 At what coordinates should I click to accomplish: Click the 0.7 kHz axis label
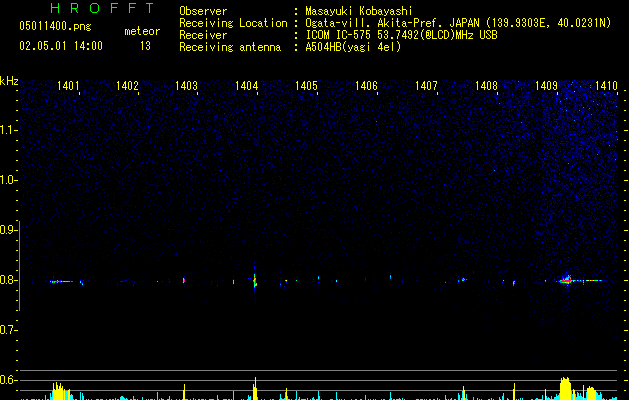tap(8, 330)
